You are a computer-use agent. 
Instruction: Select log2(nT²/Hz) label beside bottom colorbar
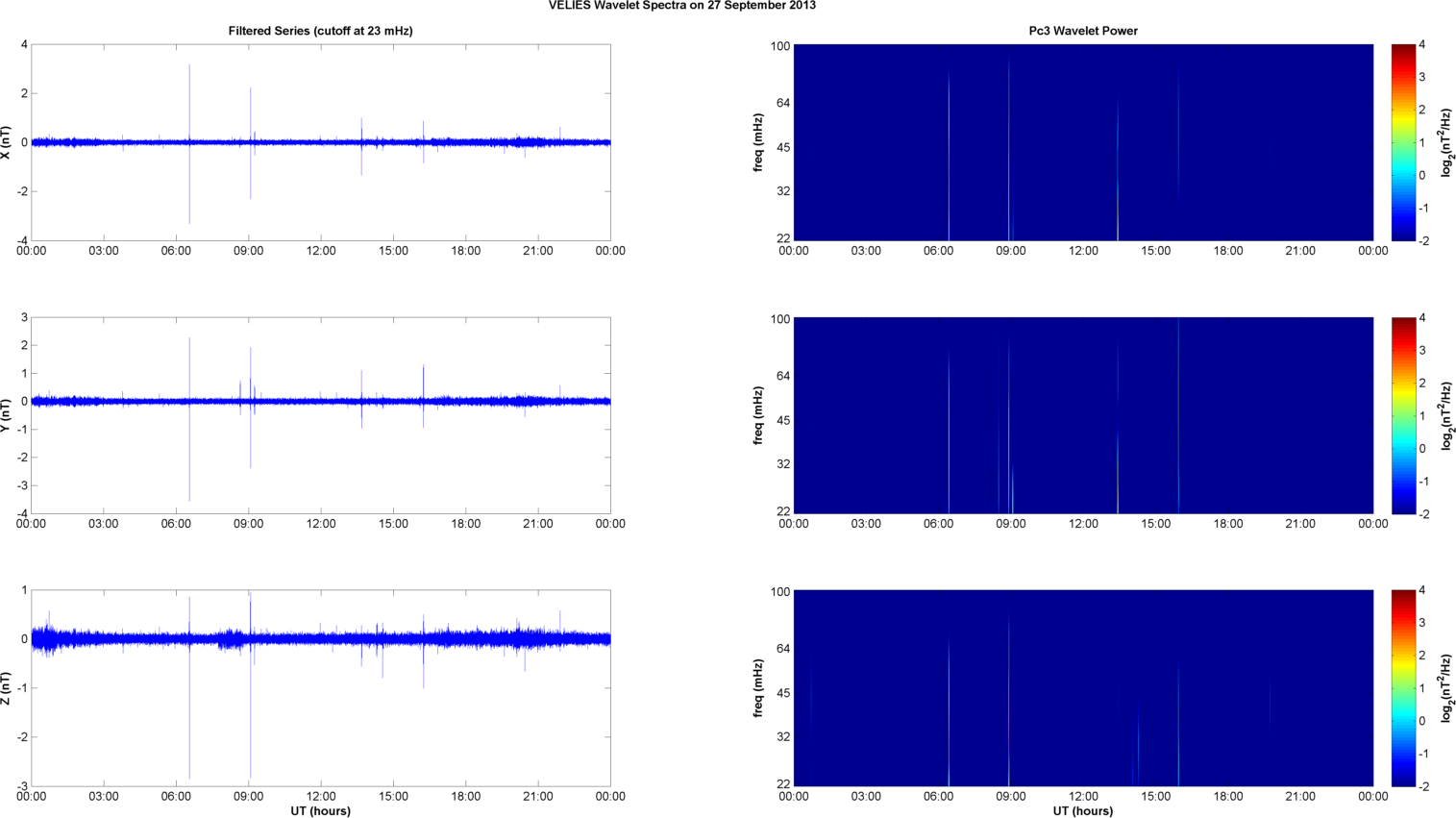point(1446,688)
